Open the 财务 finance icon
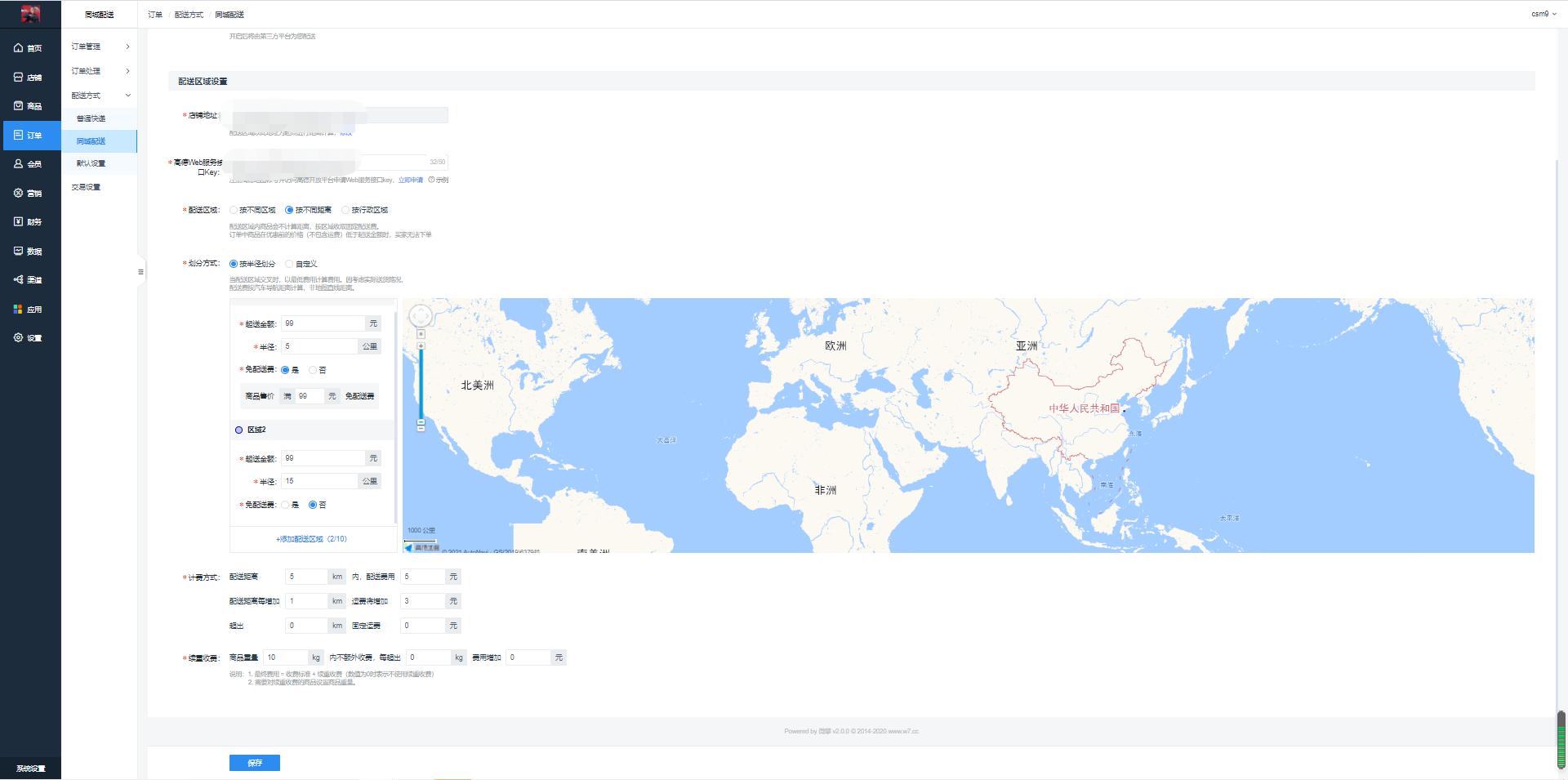The width and height of the screenshot is (1568, 780). pyautogui.click(x=18, y=222)
